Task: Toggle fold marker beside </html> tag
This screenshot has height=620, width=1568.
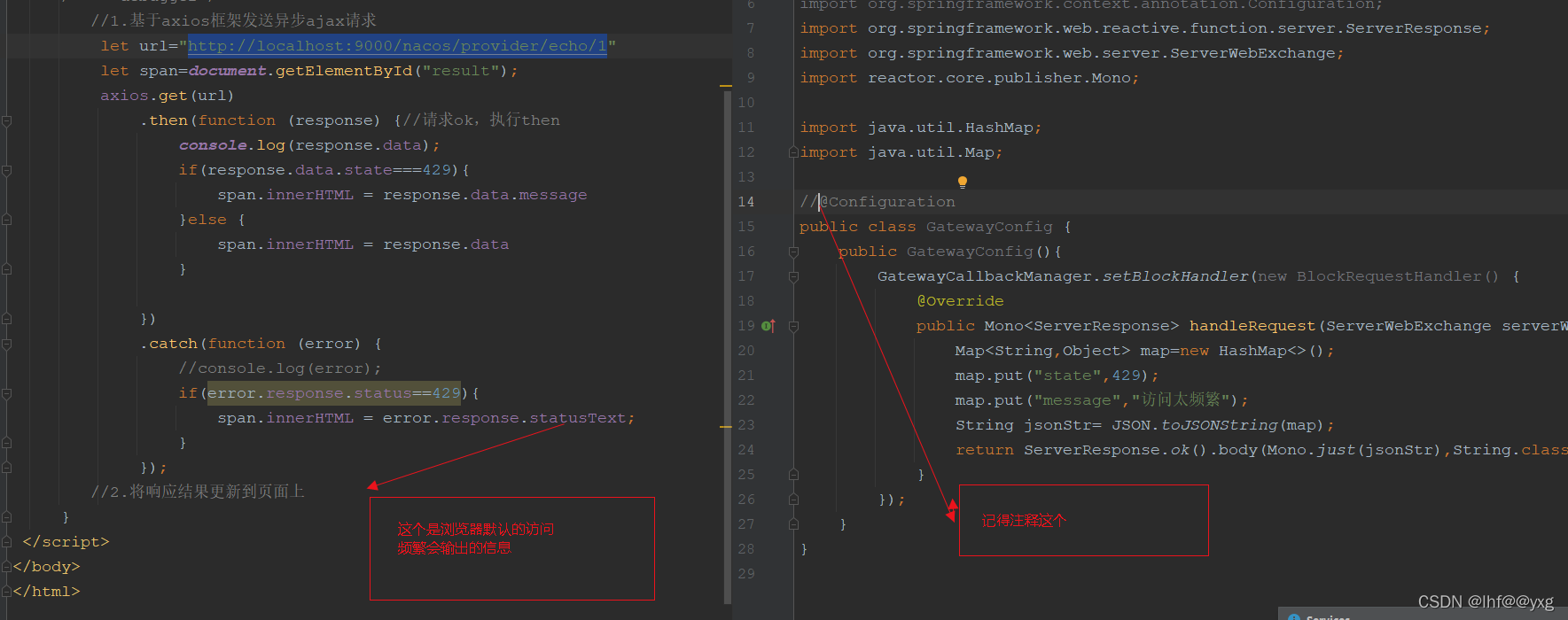Action: pyautogui.click(x=6, y=592)
